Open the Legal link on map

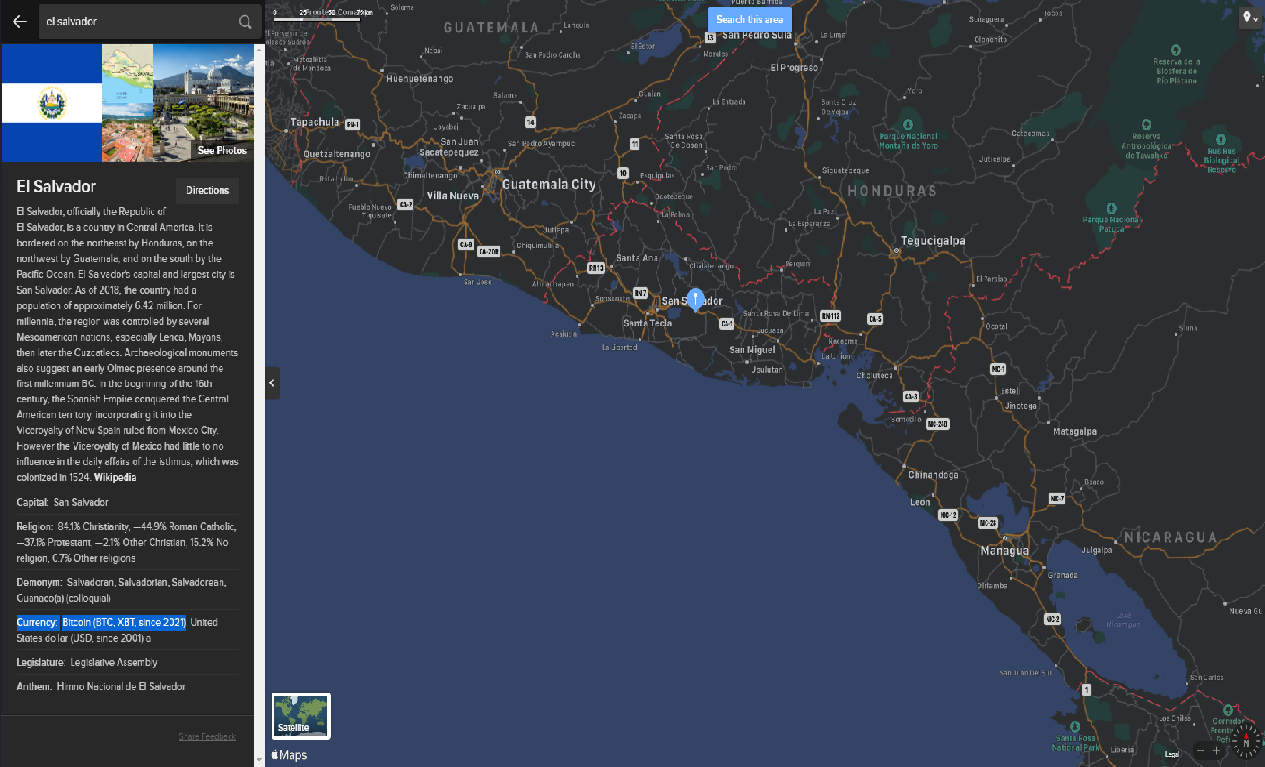[1172, 753]
